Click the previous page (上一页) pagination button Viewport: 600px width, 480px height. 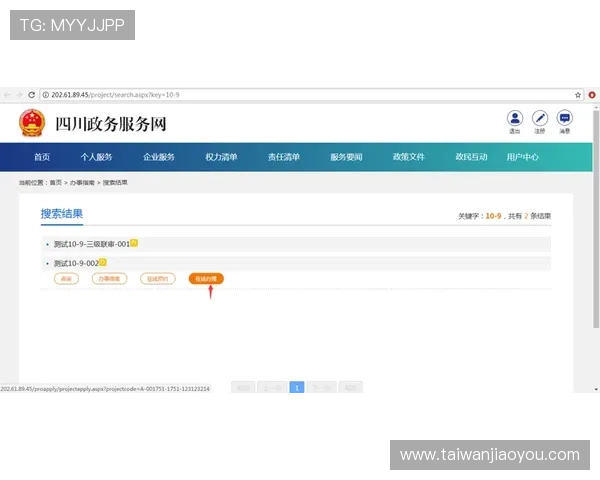(272, 387)
